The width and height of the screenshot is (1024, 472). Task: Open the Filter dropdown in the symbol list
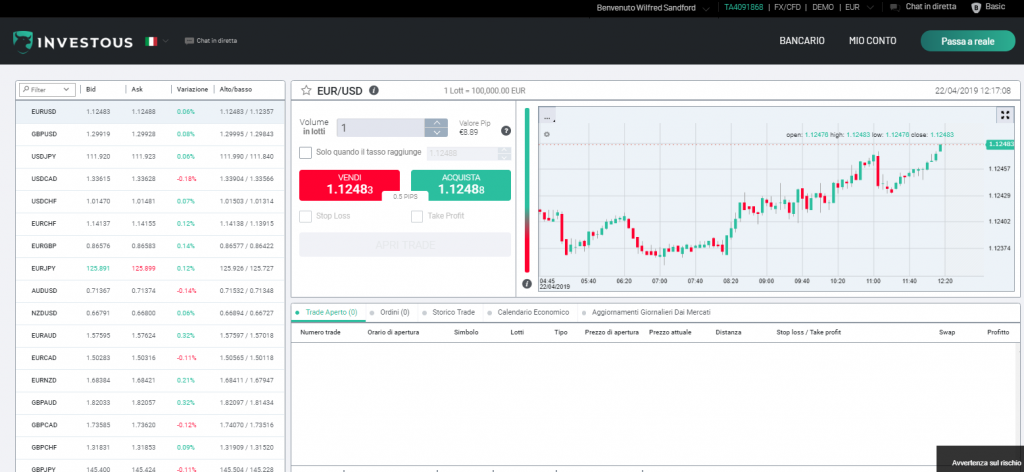[47, 89]
